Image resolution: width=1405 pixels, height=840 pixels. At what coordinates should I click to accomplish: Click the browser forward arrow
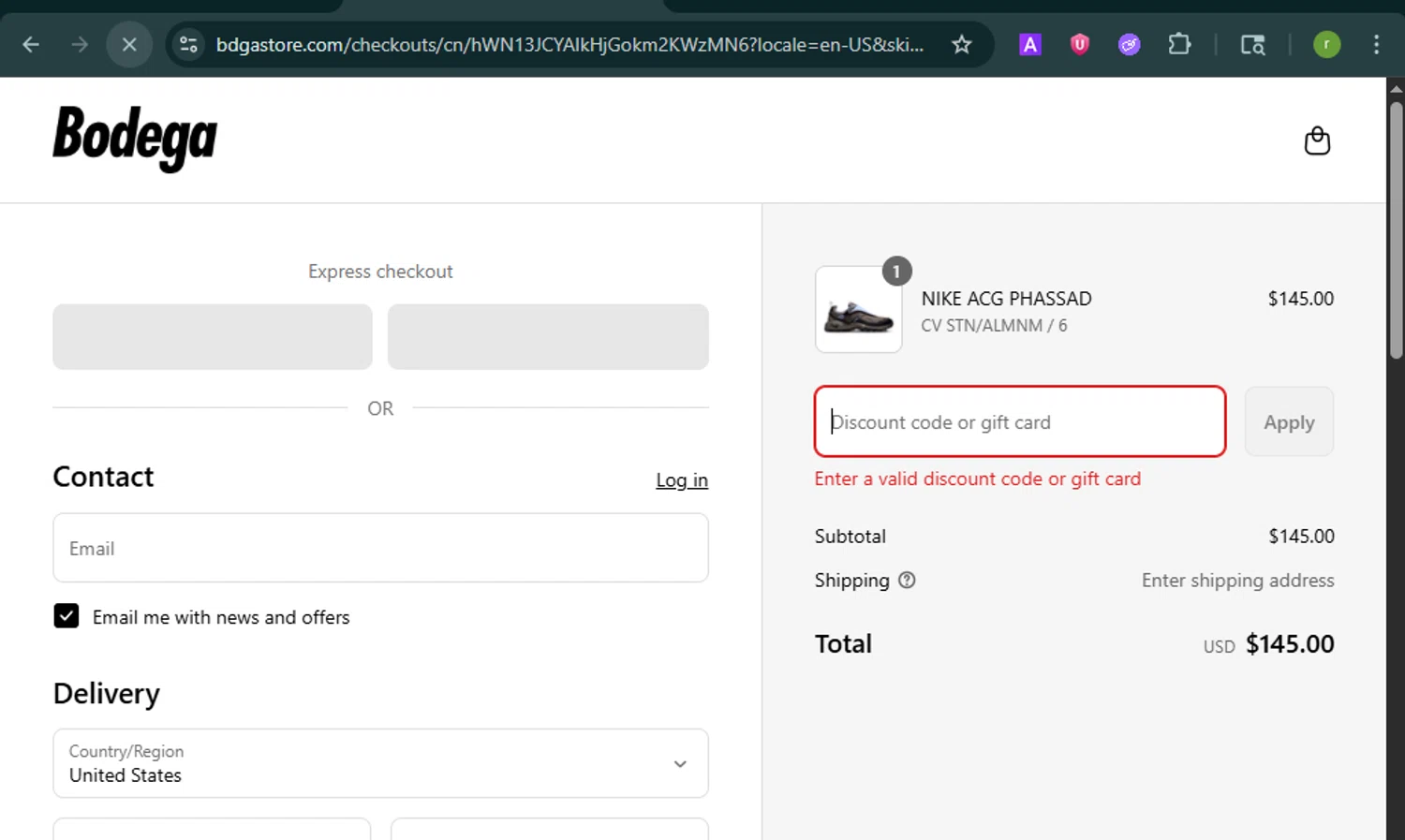pyautogui.click(x=80, y=44)
